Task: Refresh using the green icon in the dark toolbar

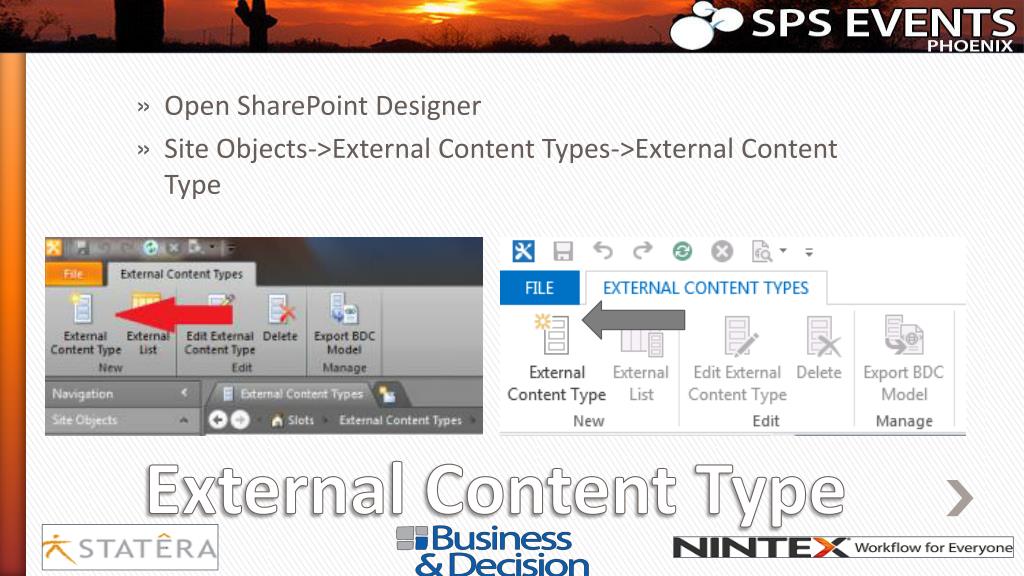Action: tap(151, 248)
